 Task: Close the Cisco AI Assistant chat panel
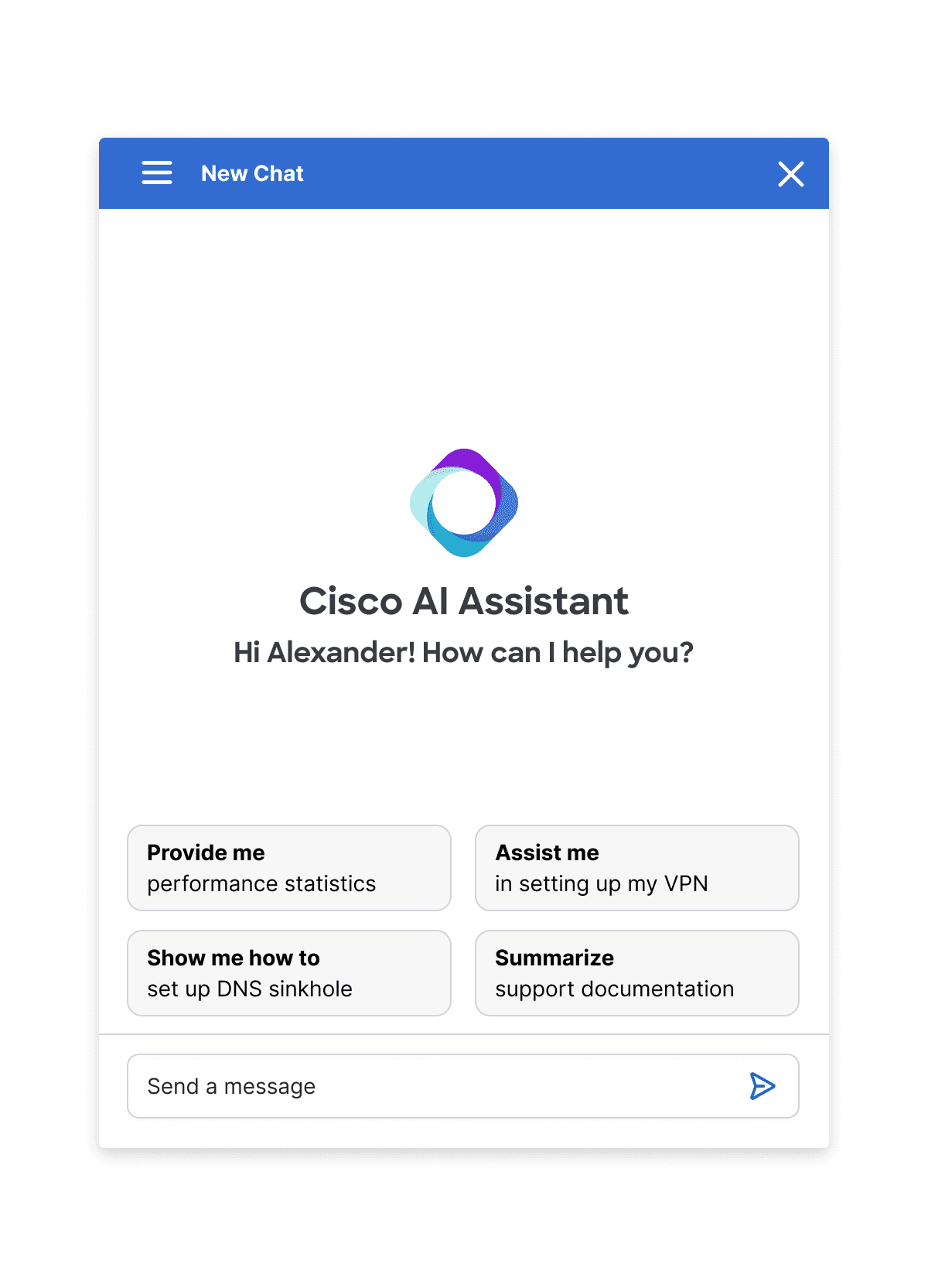coord(790,174)
